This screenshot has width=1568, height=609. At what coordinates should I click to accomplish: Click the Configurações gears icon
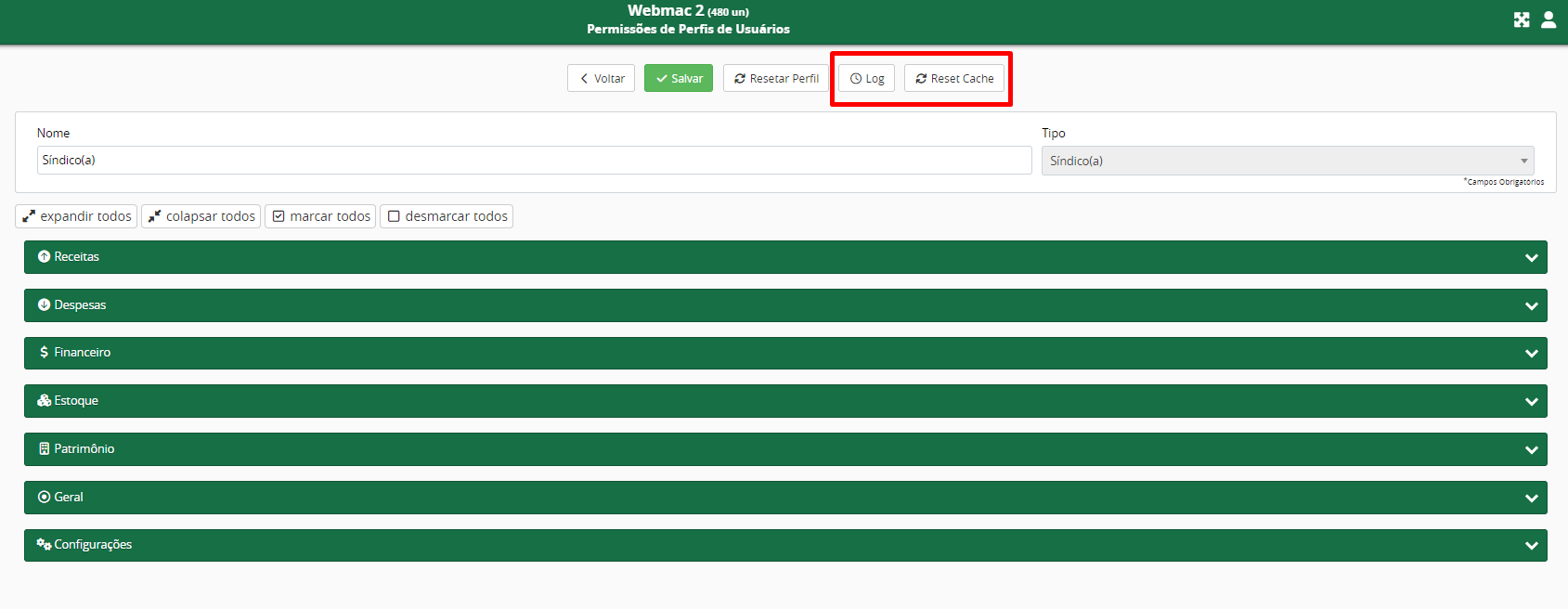(x=44, y=545)
